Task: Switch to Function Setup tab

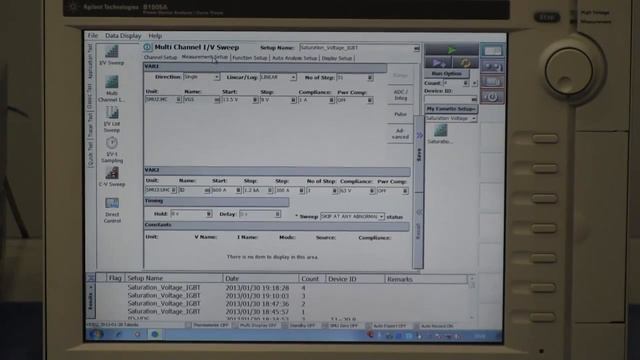Action: (x=249, y=58)
